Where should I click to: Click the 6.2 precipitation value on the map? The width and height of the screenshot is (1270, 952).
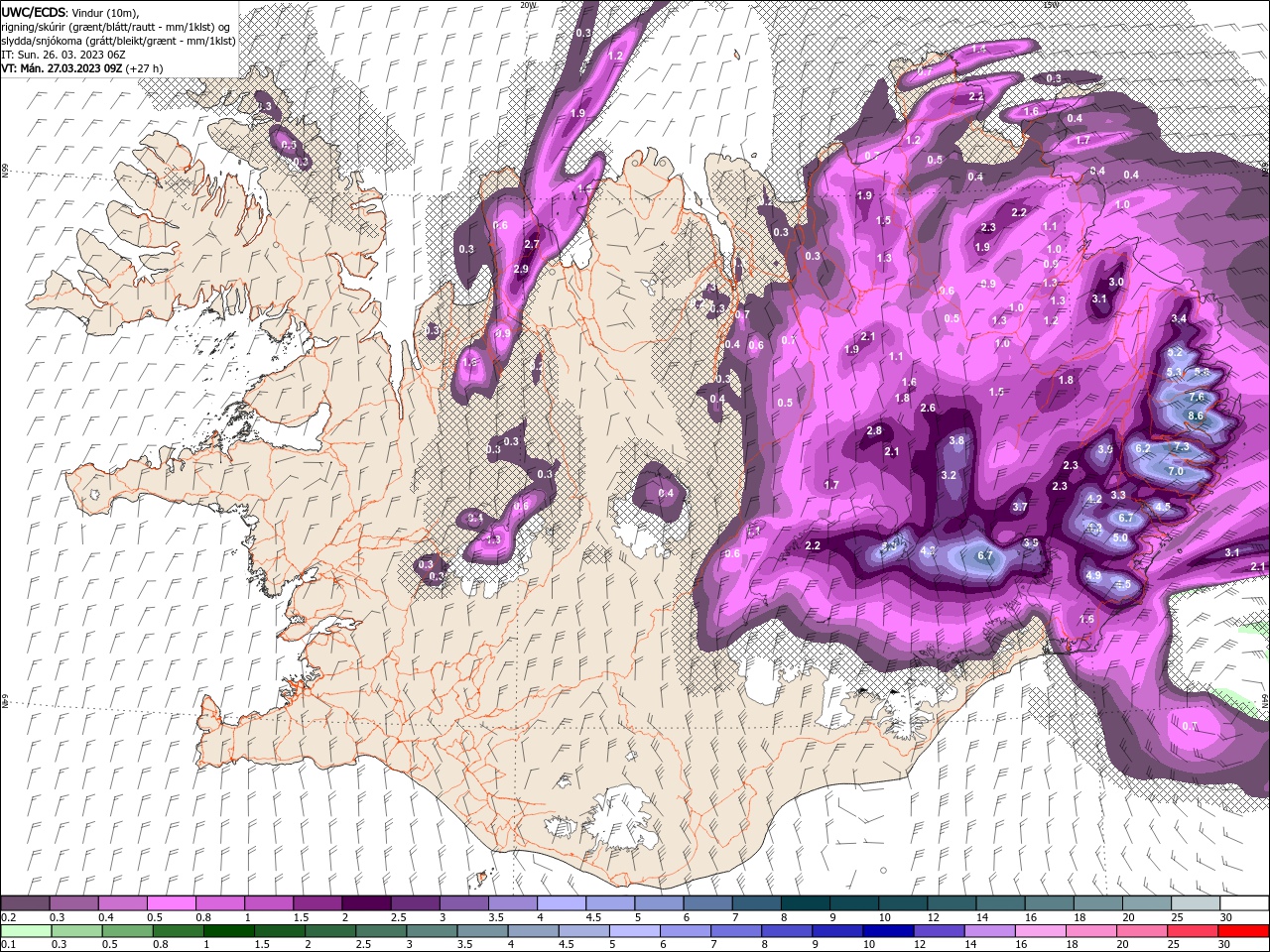[x=1142, y=448]
